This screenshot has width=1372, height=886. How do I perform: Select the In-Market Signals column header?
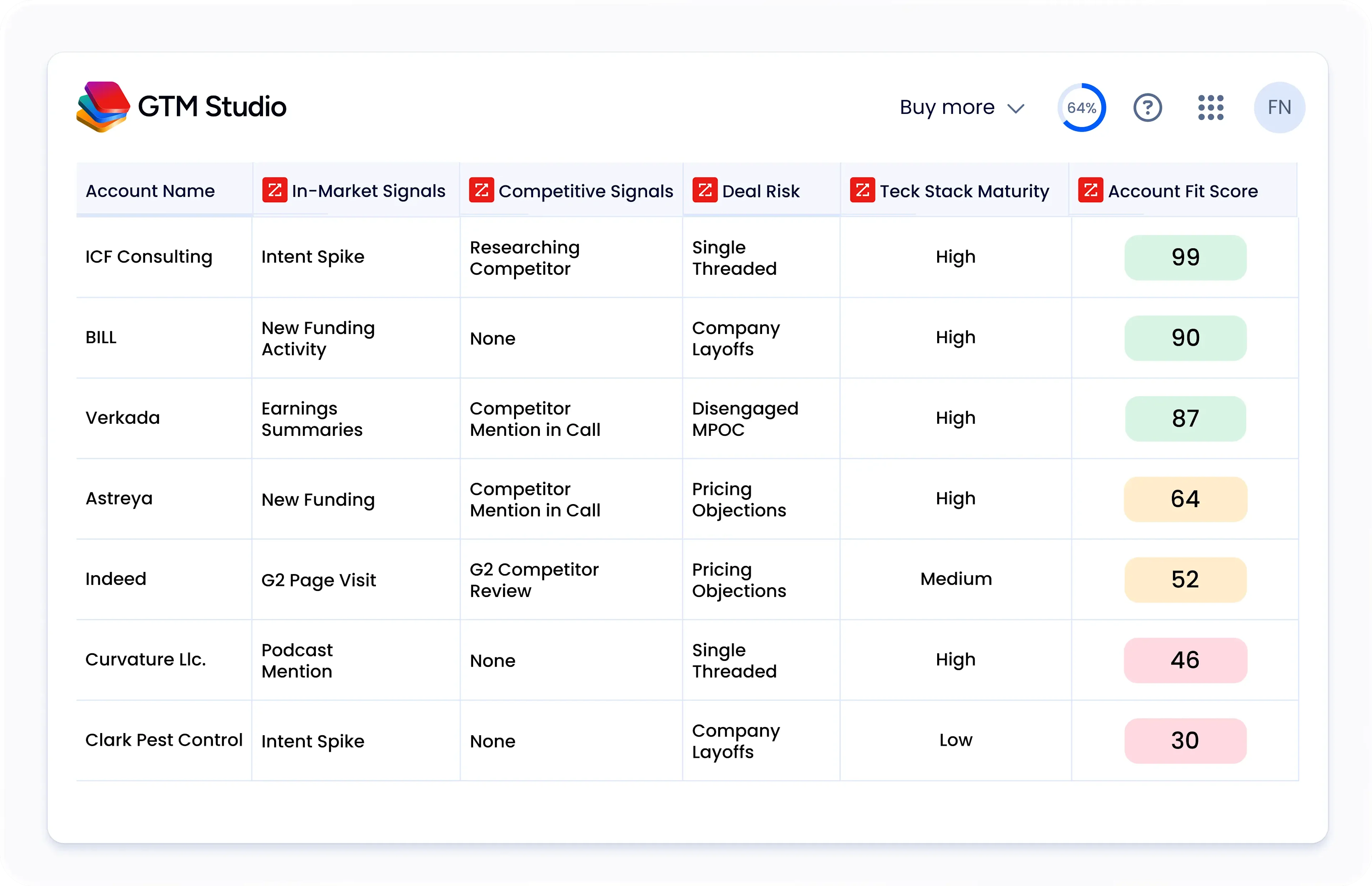(x=356, y=190)
